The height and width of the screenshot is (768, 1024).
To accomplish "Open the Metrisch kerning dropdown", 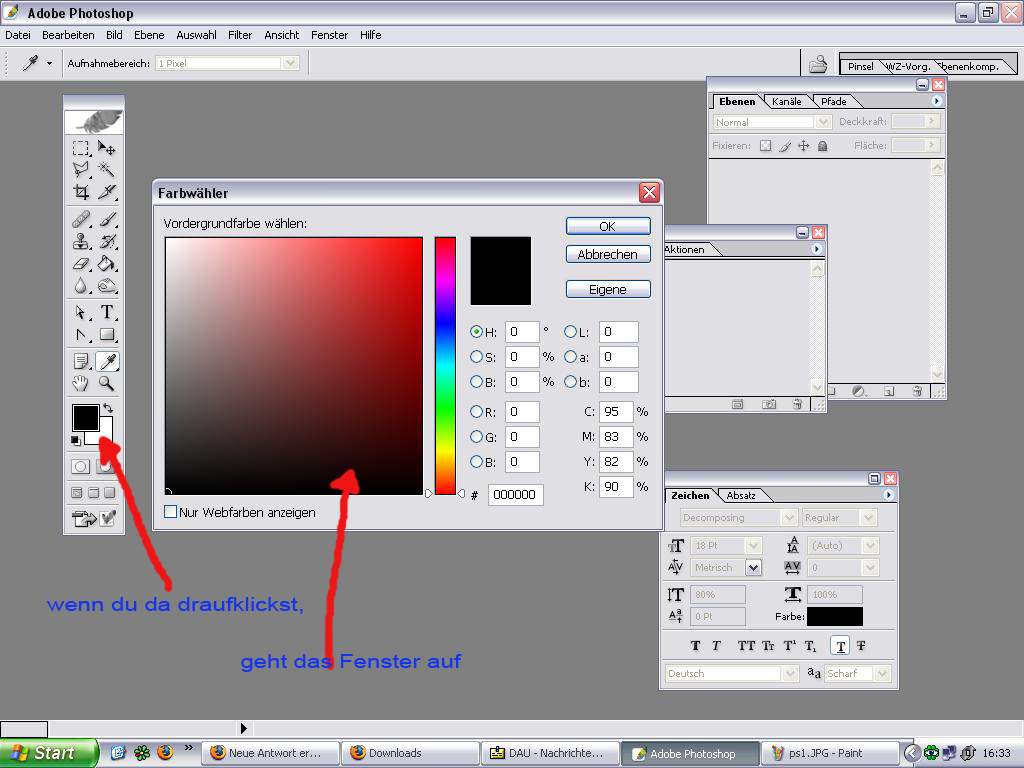I will (x=752, y=567).
